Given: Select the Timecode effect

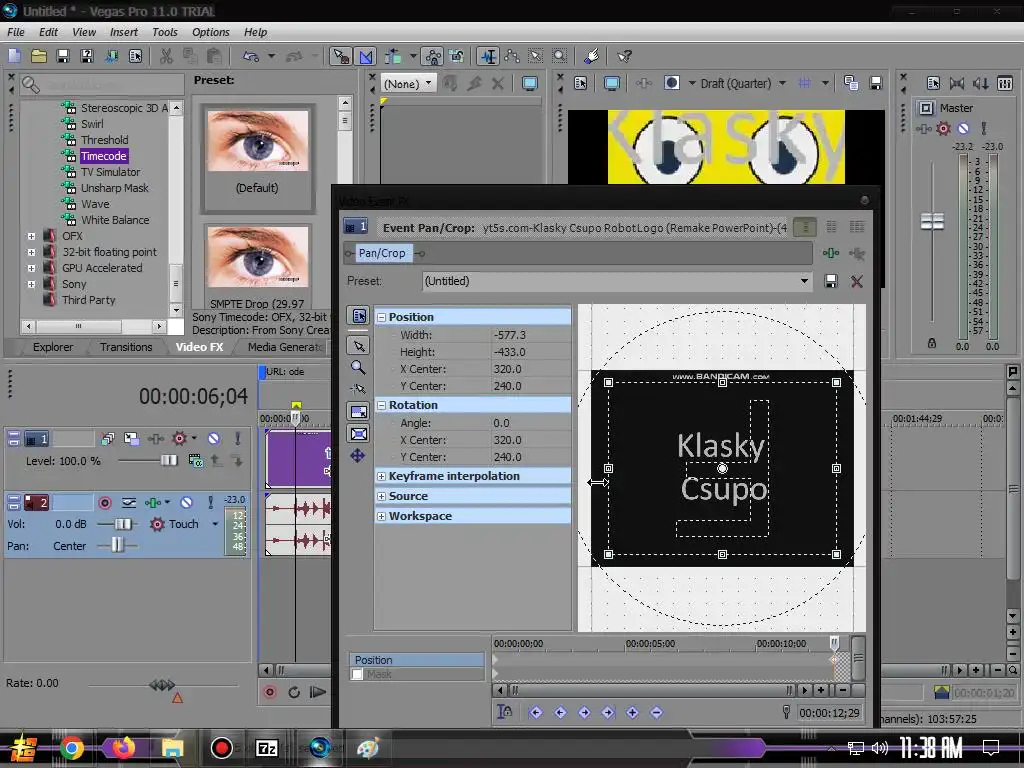Looking at the screenshot, I should coord(104,156).
